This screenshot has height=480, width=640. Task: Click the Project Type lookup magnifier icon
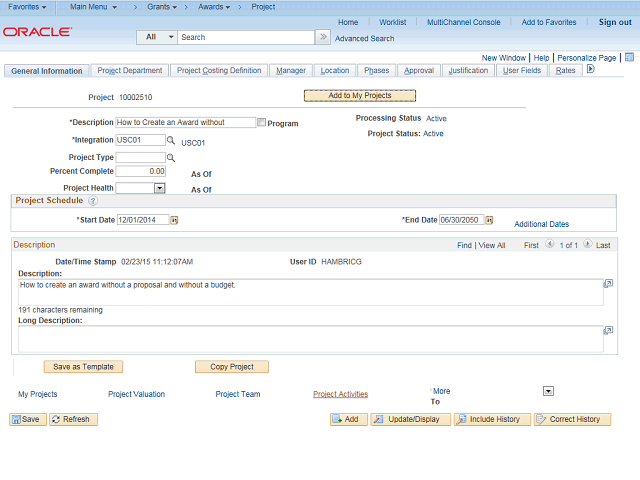(x=171, y=158)
